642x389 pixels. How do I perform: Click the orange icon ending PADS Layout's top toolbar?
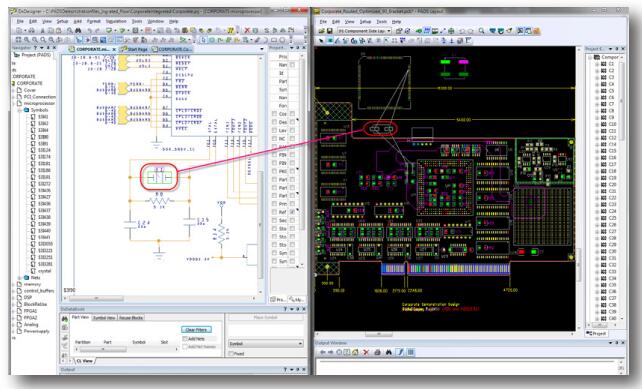click(536, 31)
